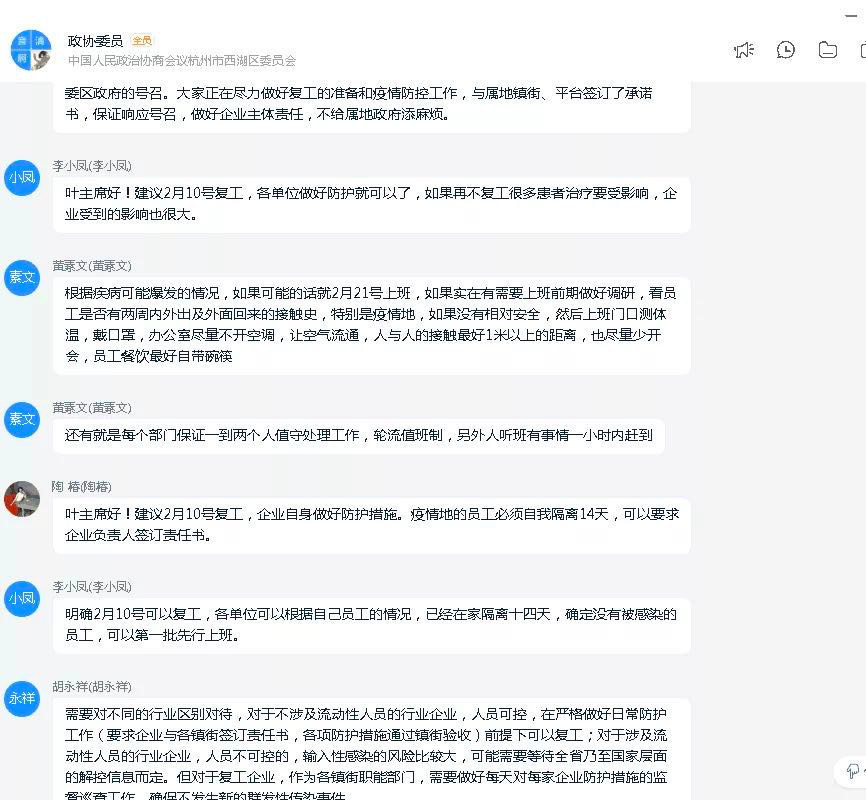Select 李小凤's message starting 明确2月10号可以复工

372,625
